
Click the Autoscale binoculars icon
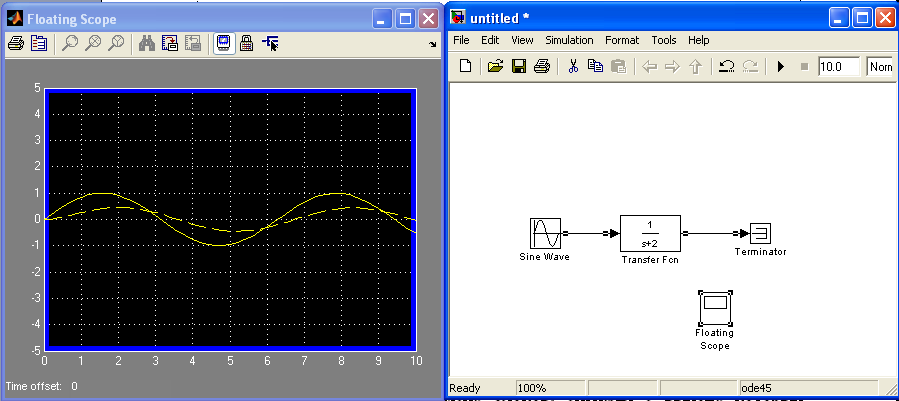click(147, 43)
